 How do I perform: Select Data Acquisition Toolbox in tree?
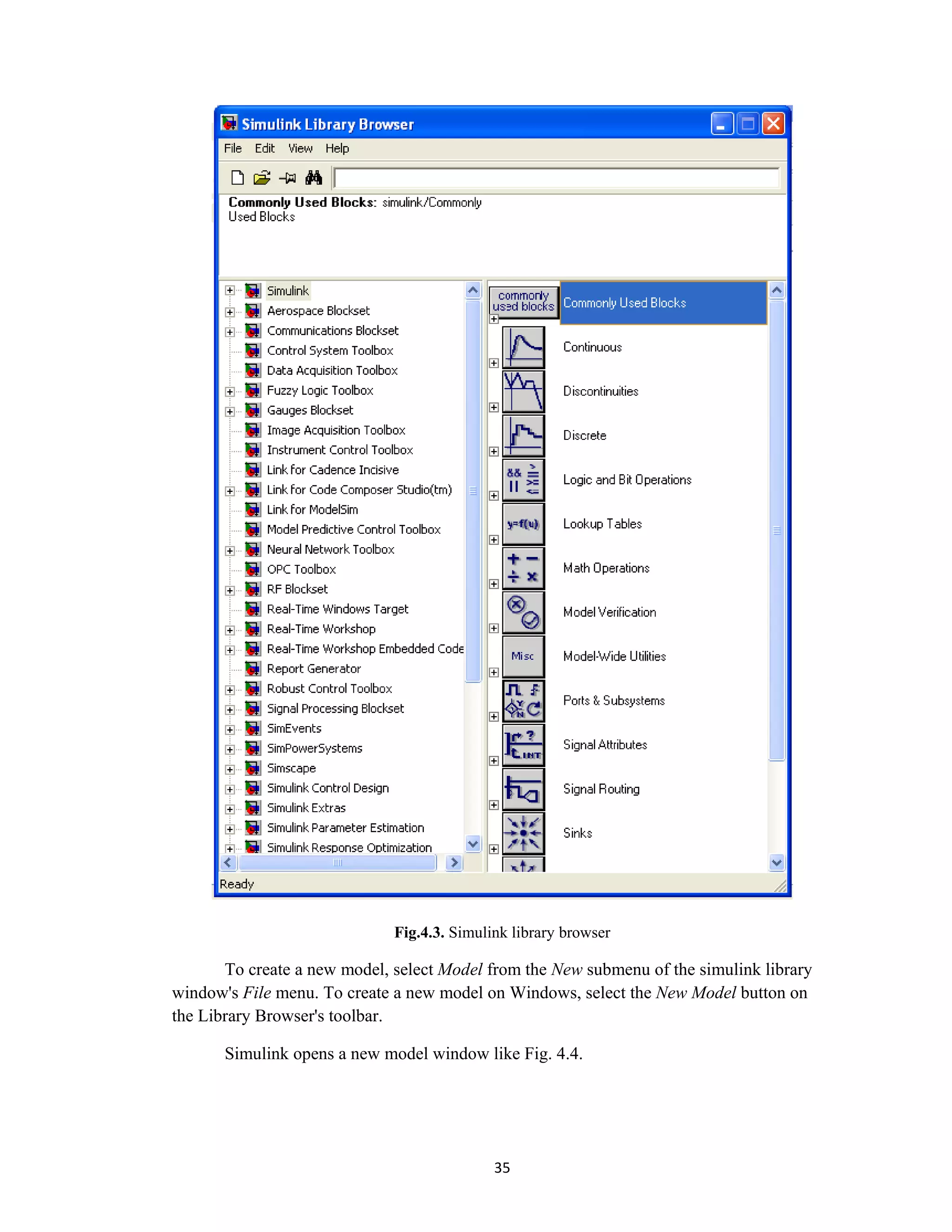click(x=332, y=371)
